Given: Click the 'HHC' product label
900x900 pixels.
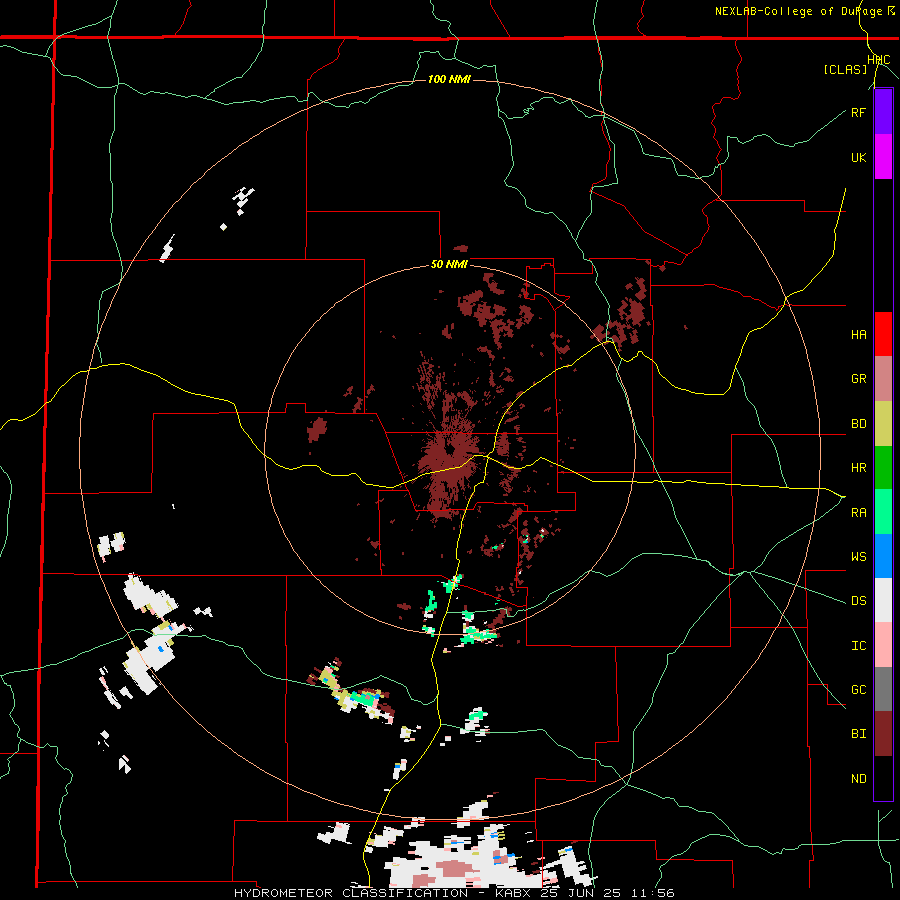Looking at the screenshot, I should click(879, 60).
